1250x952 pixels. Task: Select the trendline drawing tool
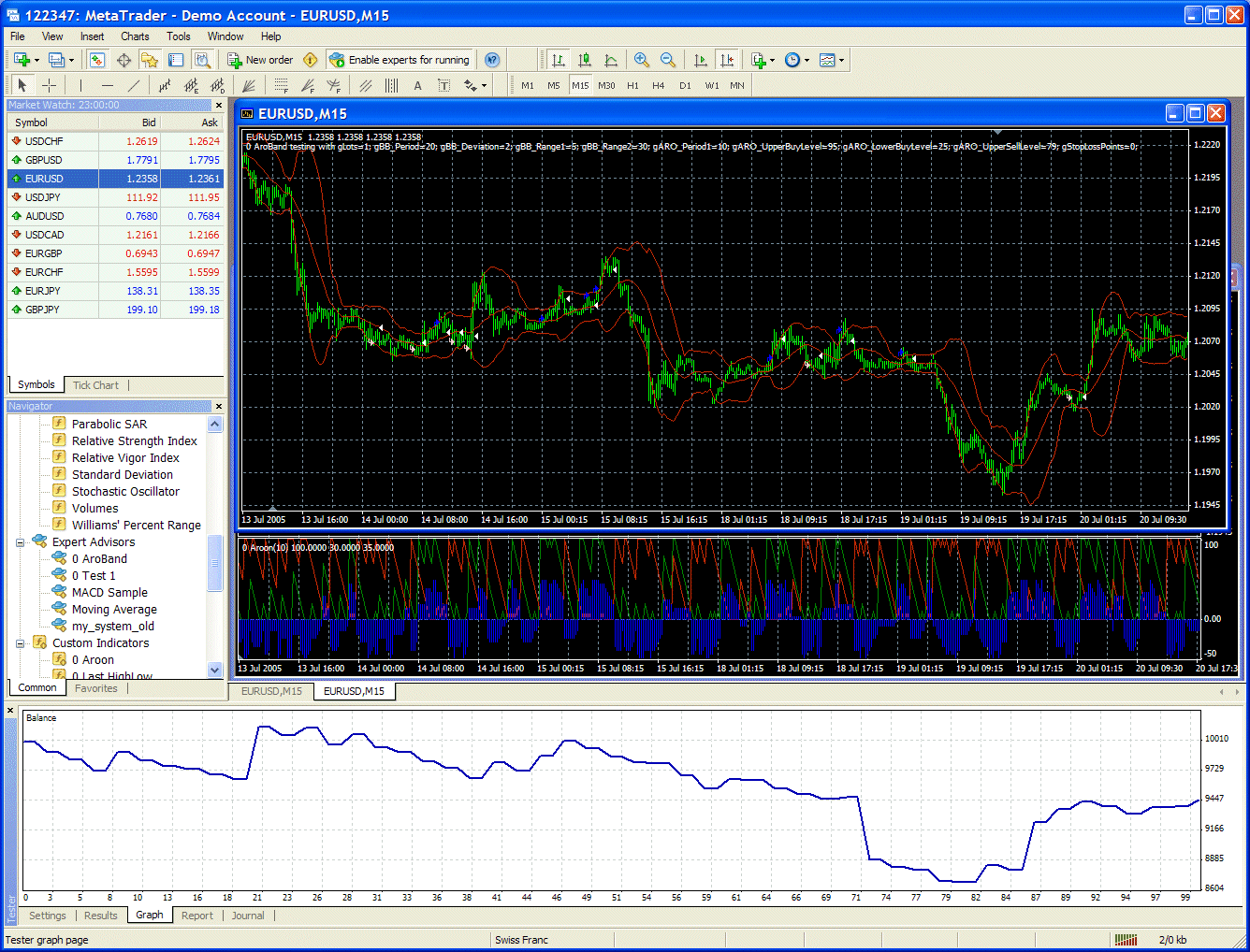click(x=134, y=85)
